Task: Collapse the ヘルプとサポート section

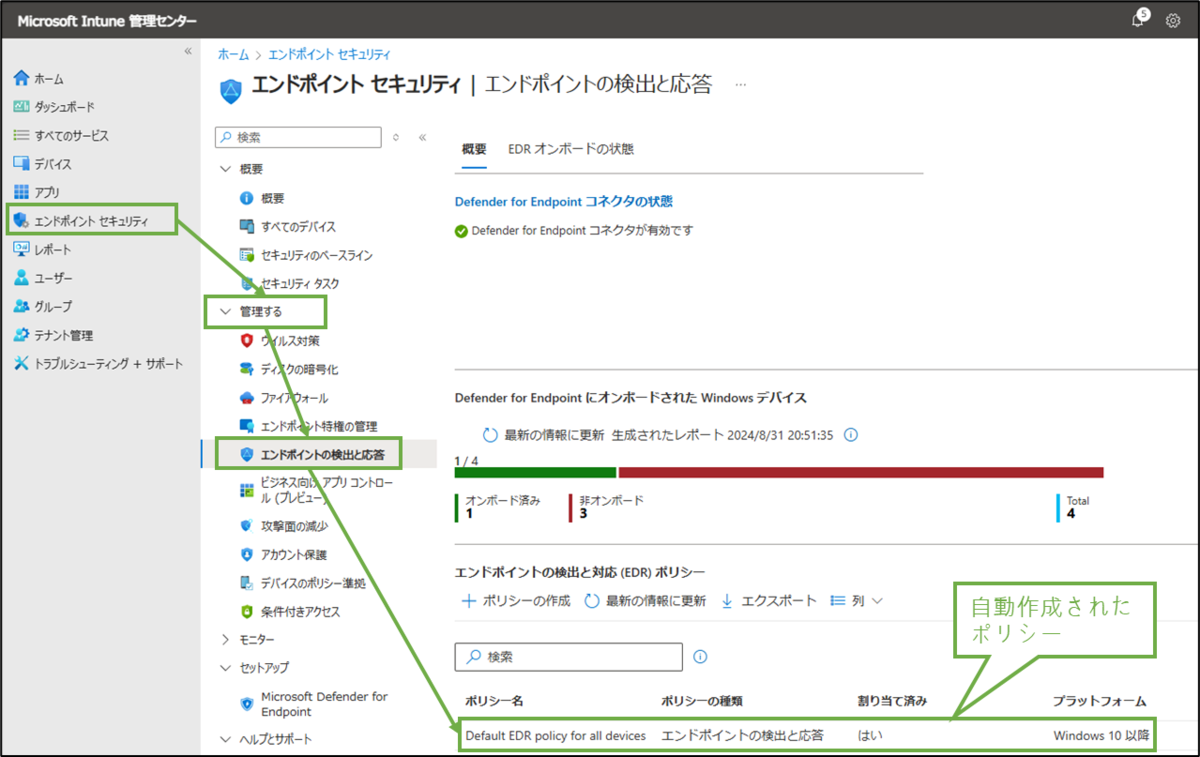Action: (x=225, y=739)
